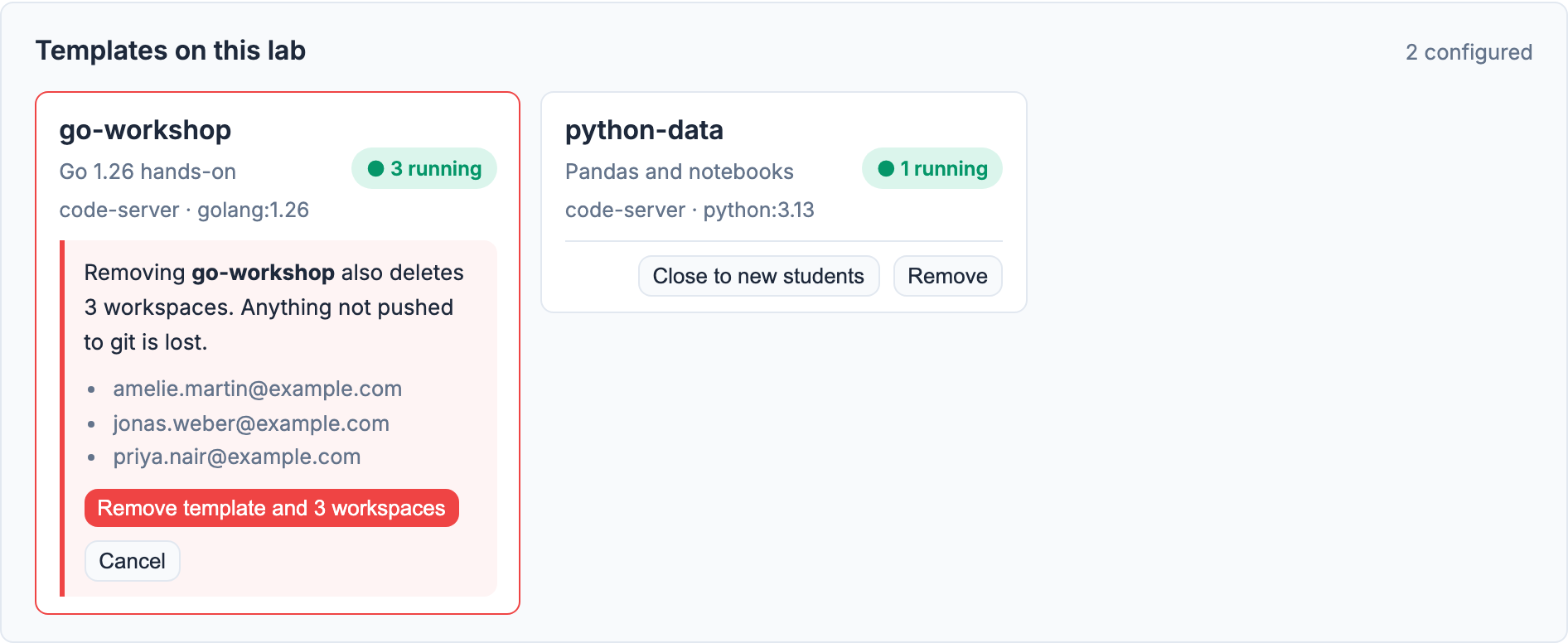Close python-data to new students
Viewport: 1568px width, 643px height.
point(758,276)
